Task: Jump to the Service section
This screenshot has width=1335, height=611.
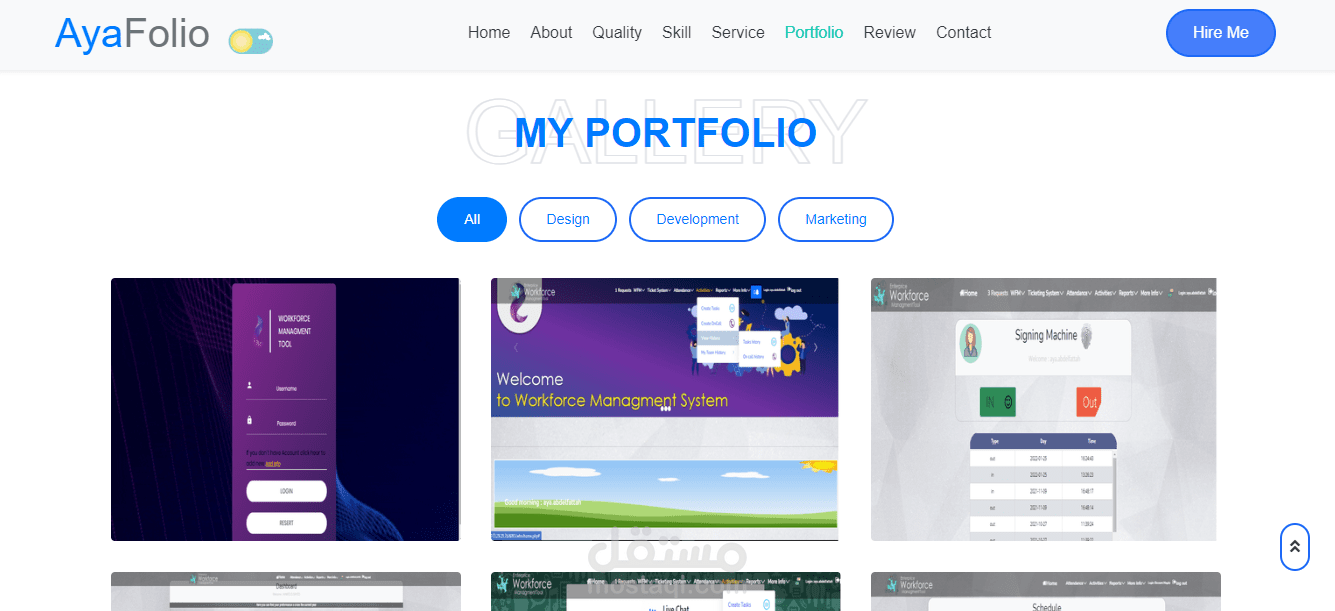Action: [738, 32]
